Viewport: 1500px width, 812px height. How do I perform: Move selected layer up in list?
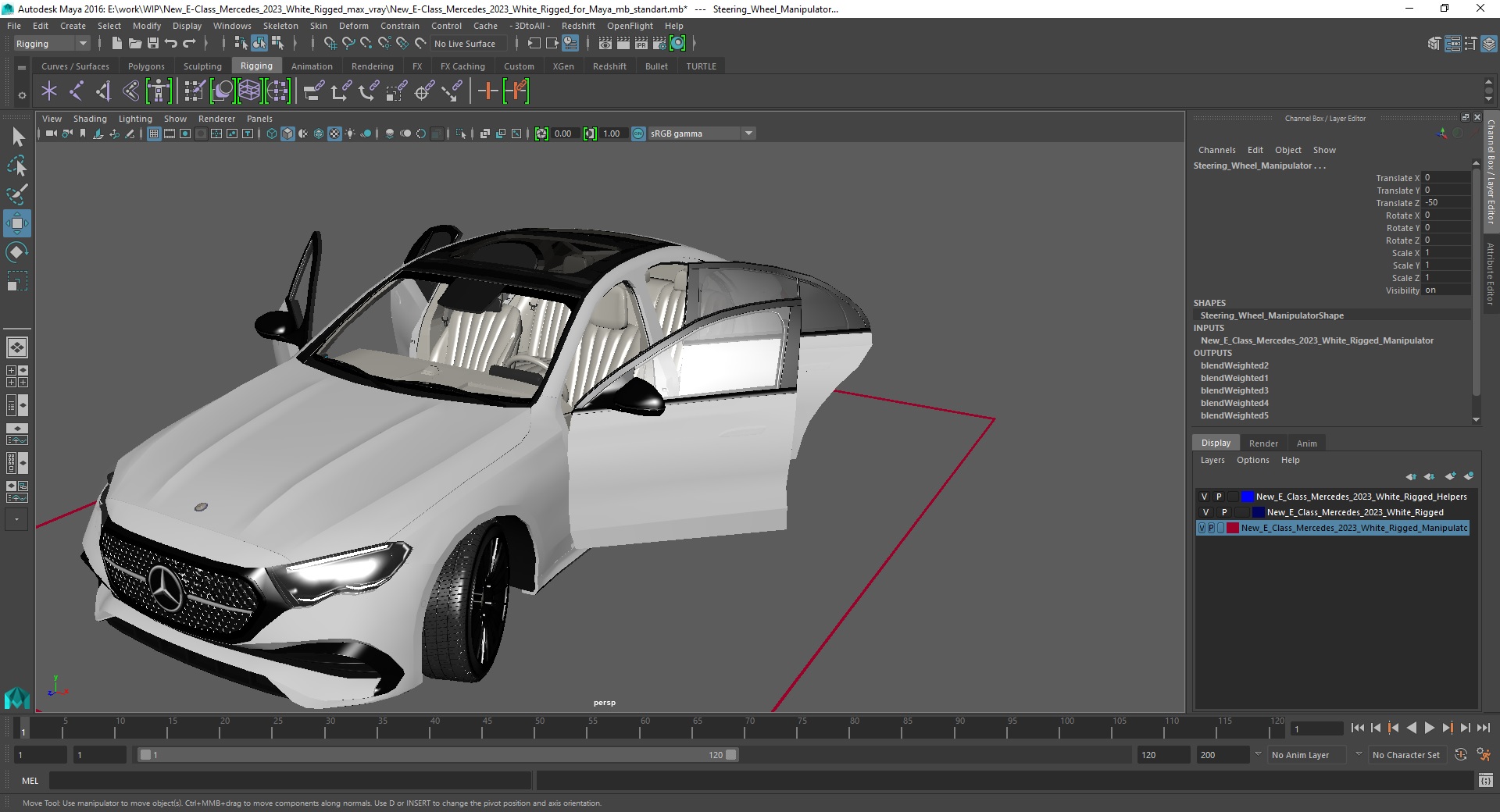tap(1411, 476)
